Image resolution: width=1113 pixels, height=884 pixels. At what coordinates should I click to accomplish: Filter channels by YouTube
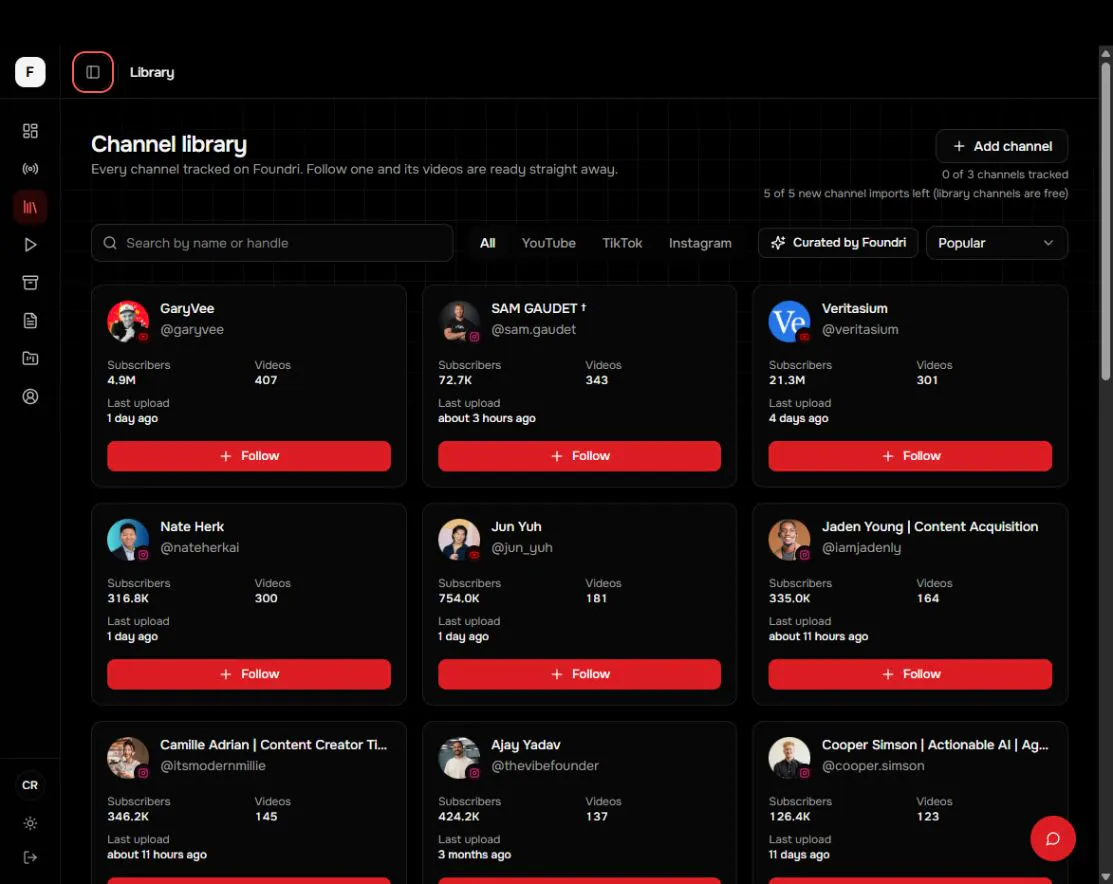tap(548, 243)
